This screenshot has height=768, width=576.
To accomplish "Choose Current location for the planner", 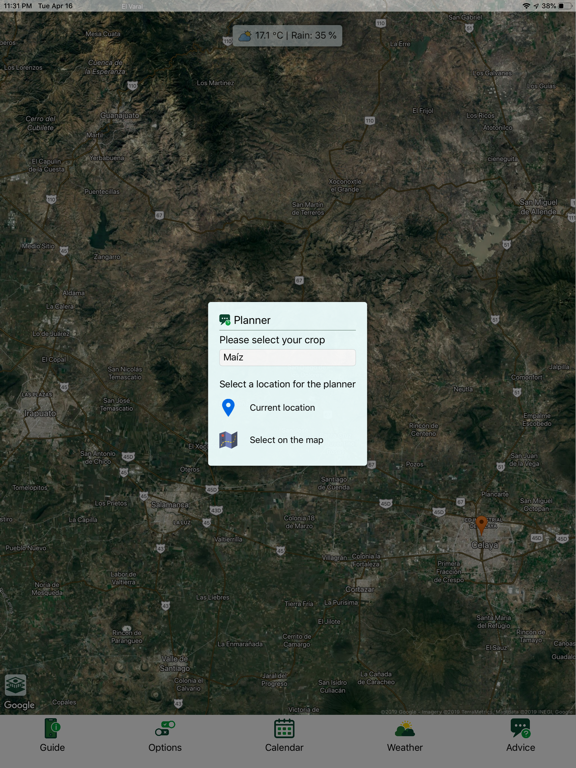I will [x=282, y=408].
